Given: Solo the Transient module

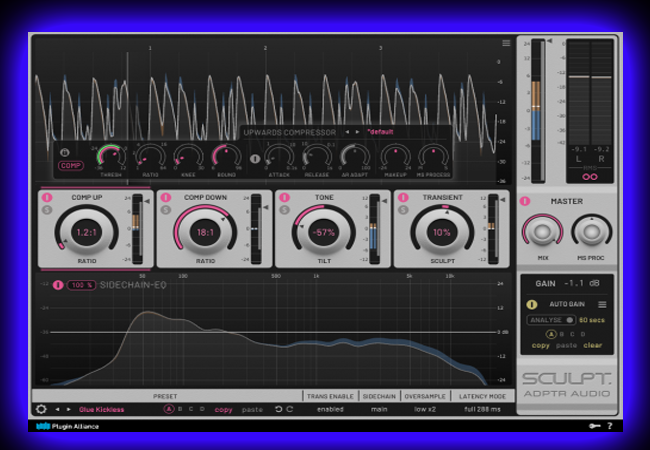Looking at the screenshot, I should tap(403, 210).
